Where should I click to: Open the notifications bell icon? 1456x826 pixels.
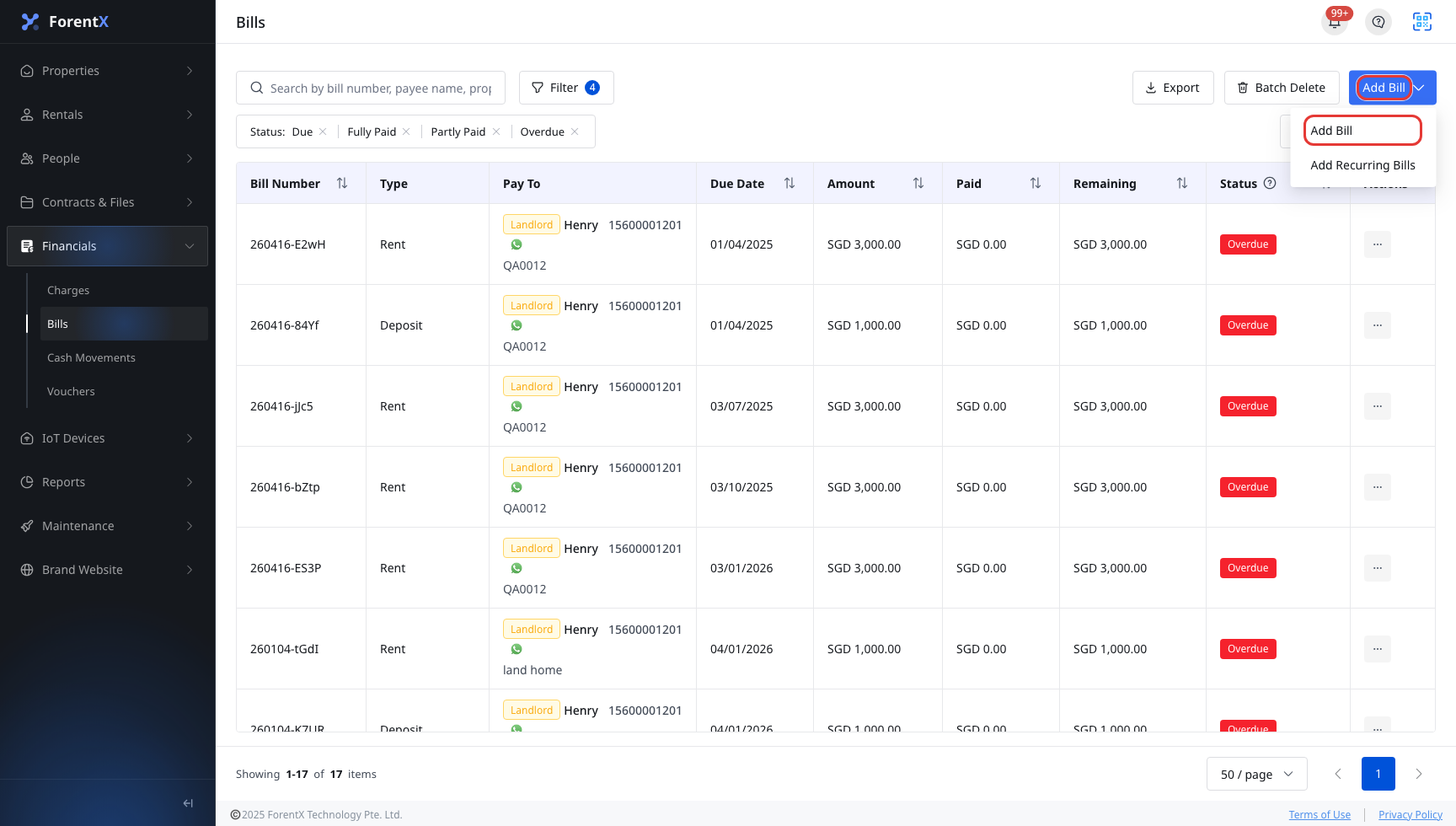pos(1335,22)
